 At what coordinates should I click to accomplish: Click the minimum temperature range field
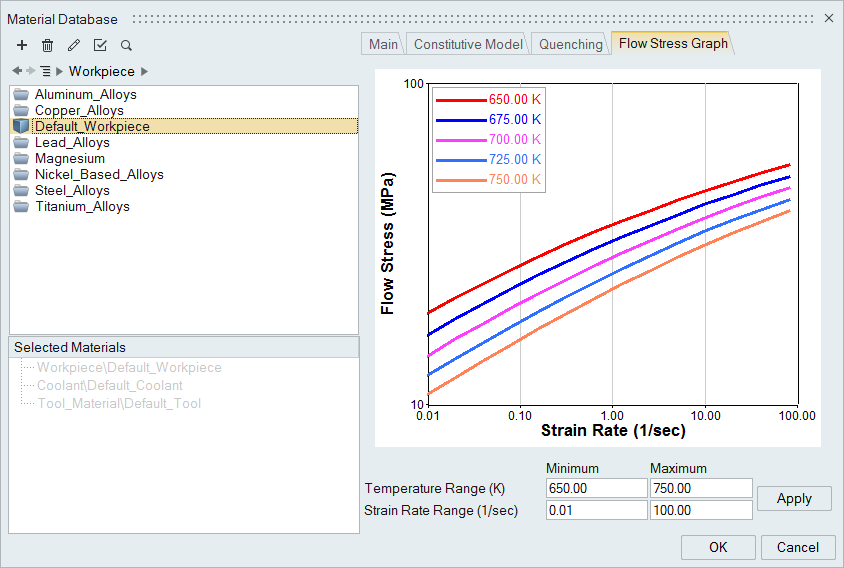[x=596, y=488]
